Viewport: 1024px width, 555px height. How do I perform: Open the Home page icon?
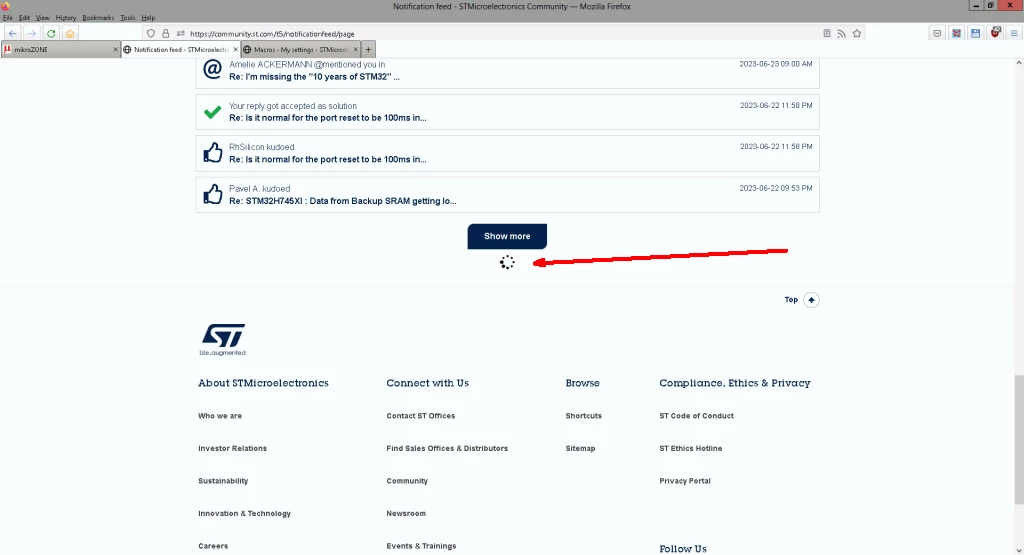[70, 33]
